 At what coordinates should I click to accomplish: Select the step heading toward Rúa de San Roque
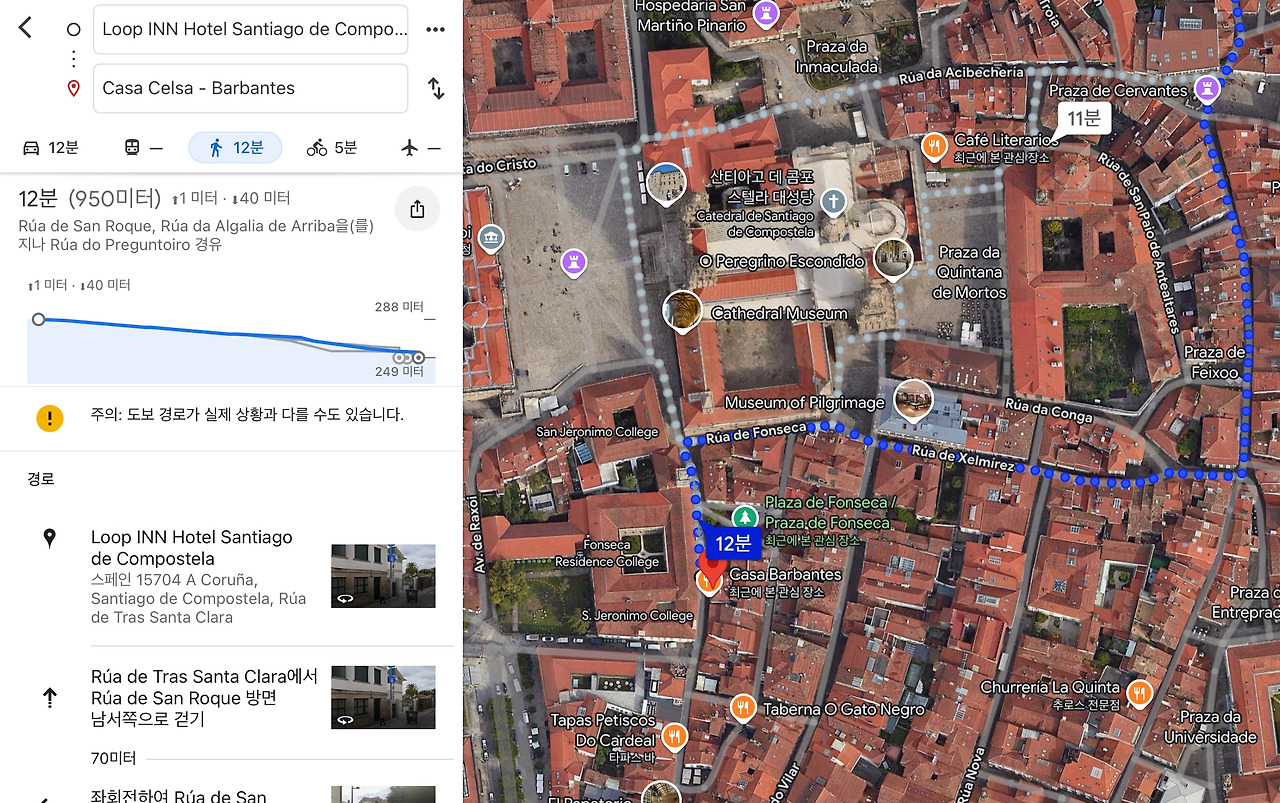click(x=204, y=698)
